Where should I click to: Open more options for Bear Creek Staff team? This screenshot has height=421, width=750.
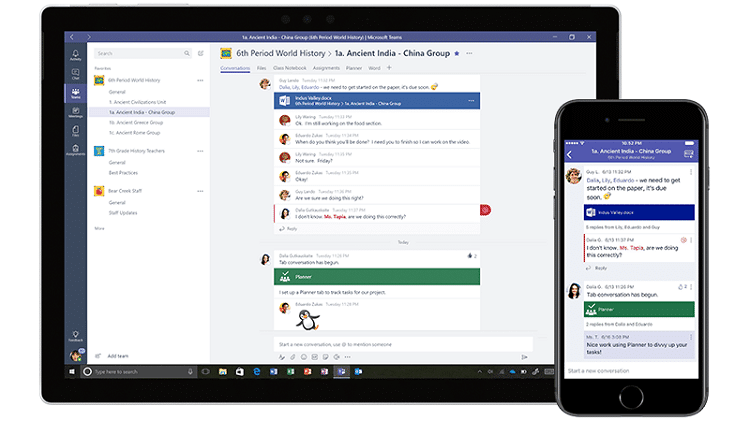pos(200,191)
